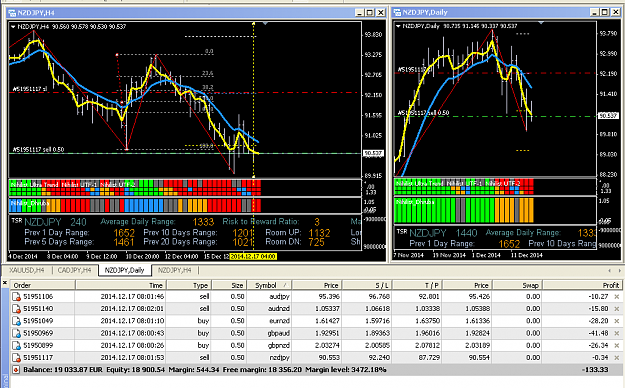Expand the NZDJPY,H4 chart info dropdown arrow
Screen dimensions: 625x388
pyautogui.click(x=13, y=27)
